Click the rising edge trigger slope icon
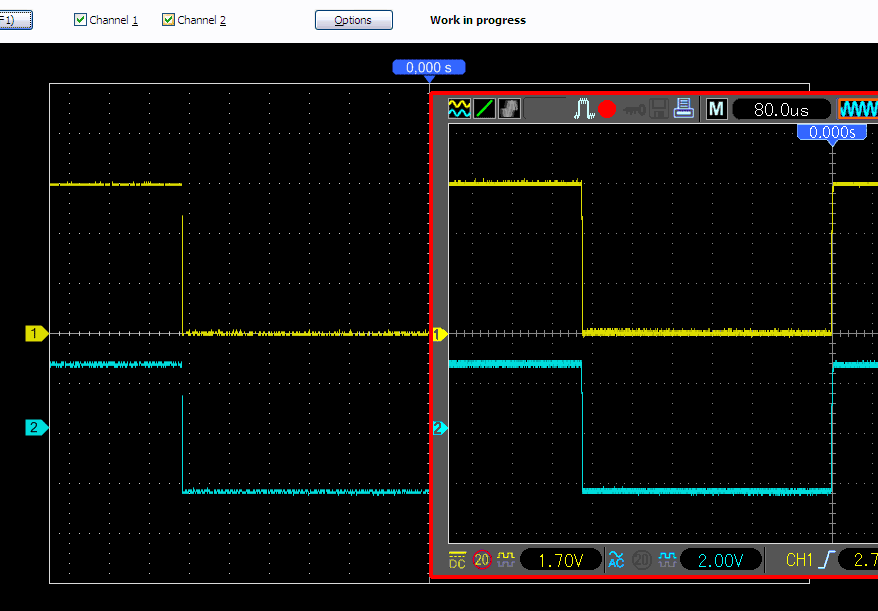This screenshot has height=611, width=878. pyautogui.click(x=826, y=559)
